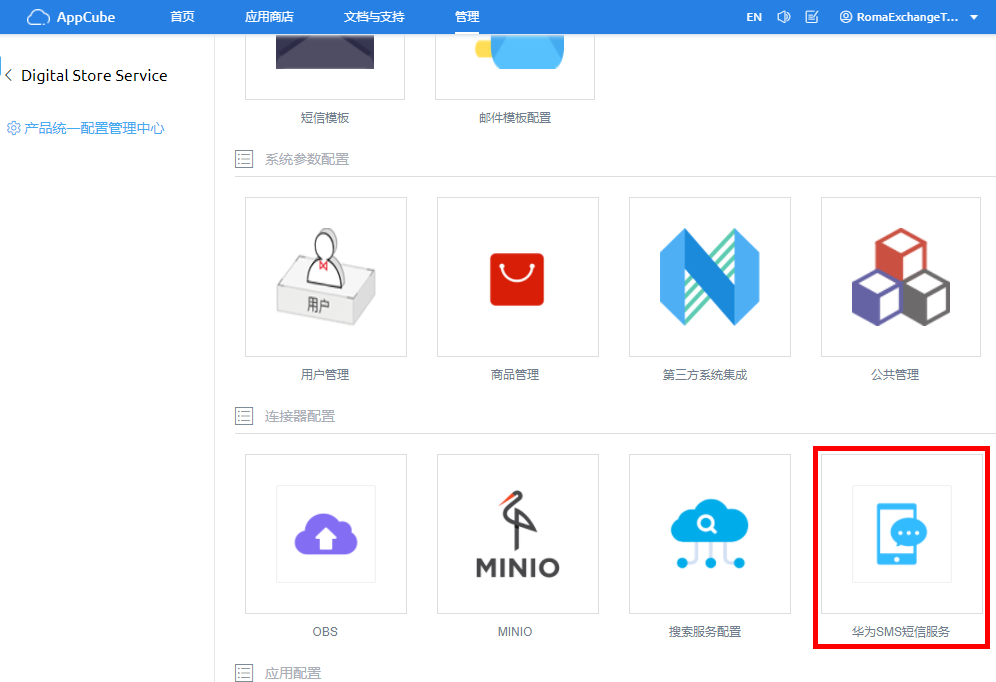Image resolution: width=996 pixels, height=682 pixels.
Task: Click the 第三方系统集成 label
Action: 704,375
